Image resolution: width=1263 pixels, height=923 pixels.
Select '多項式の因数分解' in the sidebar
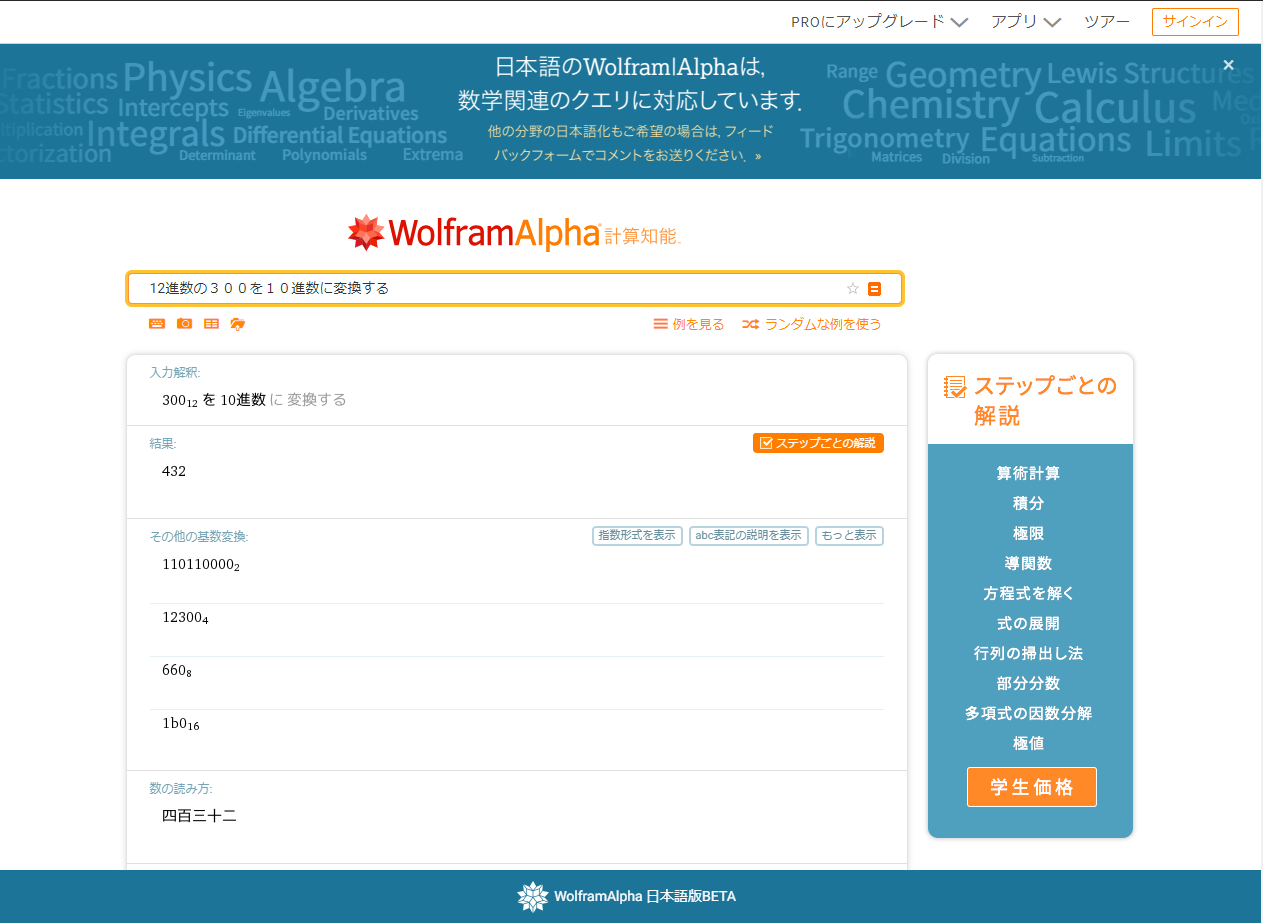point(1029,713)
